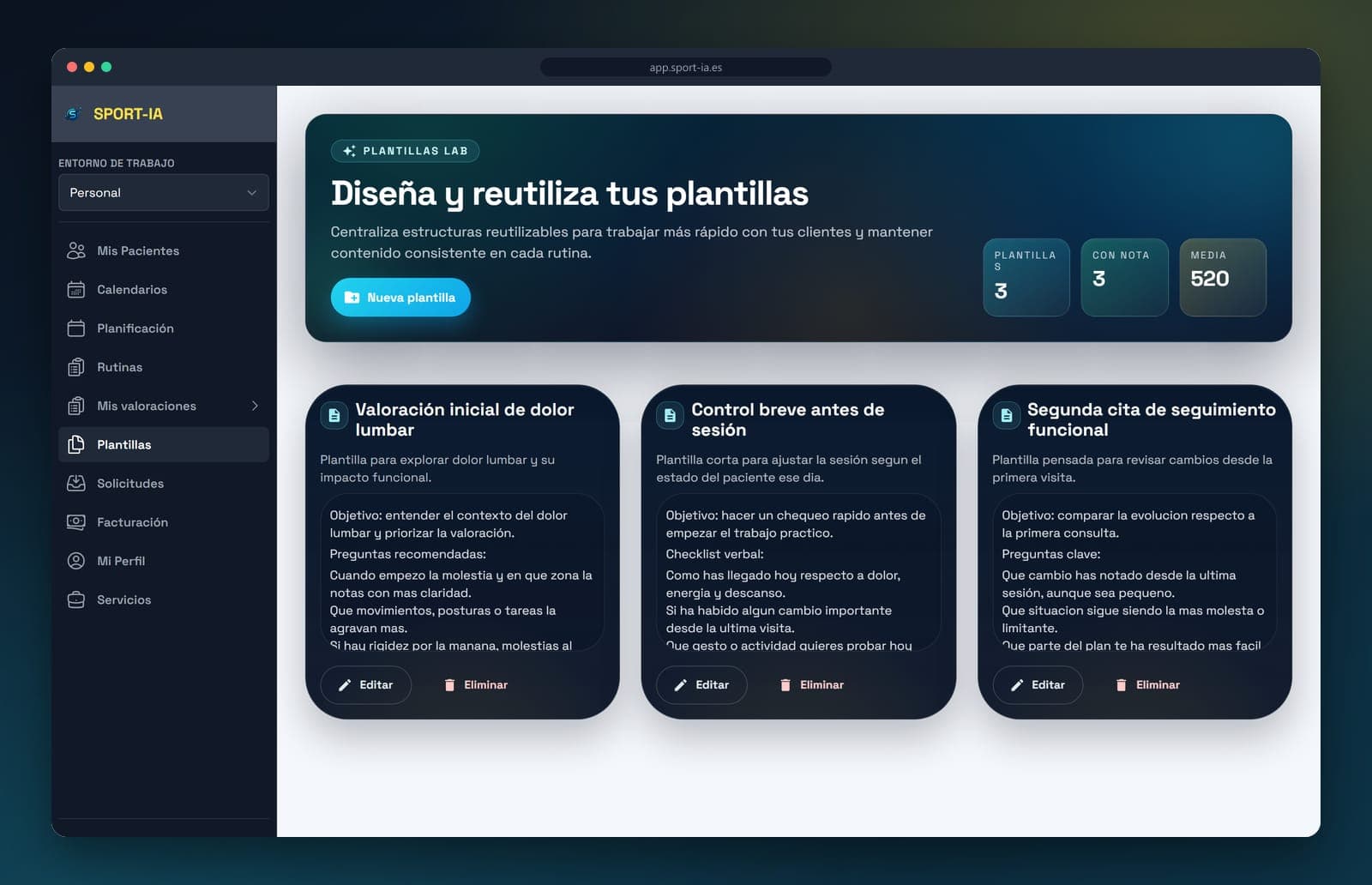1372x885 pixels.
Task: Open Solicitudes in sidebar
Action: (164, 483)
